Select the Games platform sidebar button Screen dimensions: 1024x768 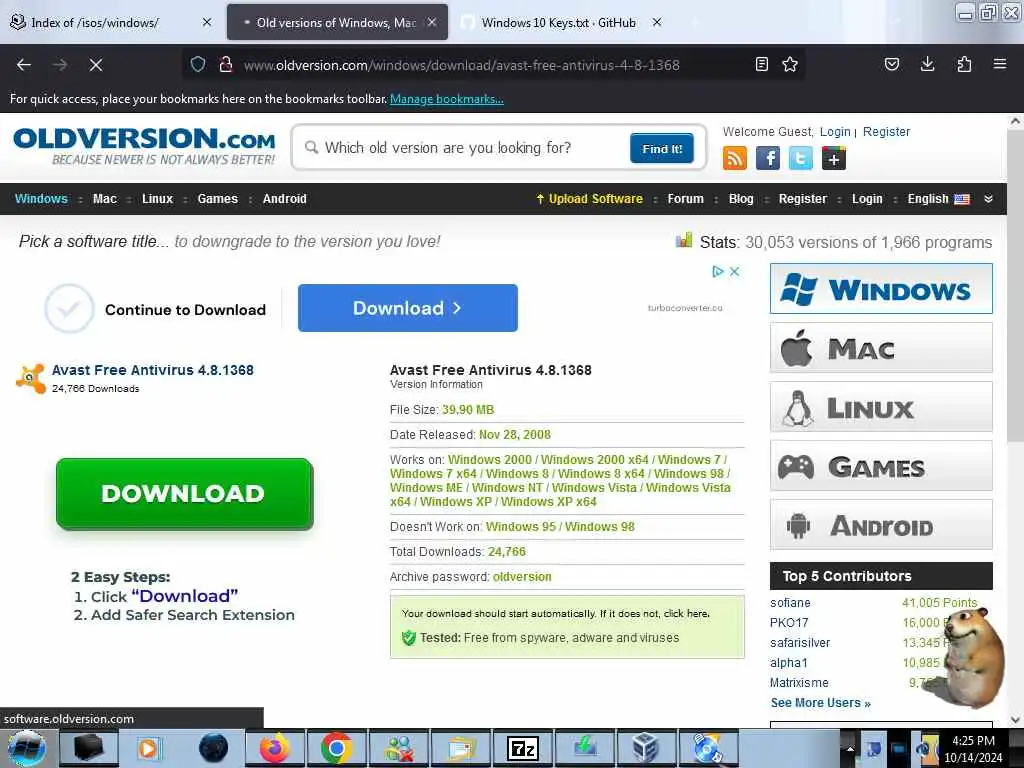click(881, 466)
